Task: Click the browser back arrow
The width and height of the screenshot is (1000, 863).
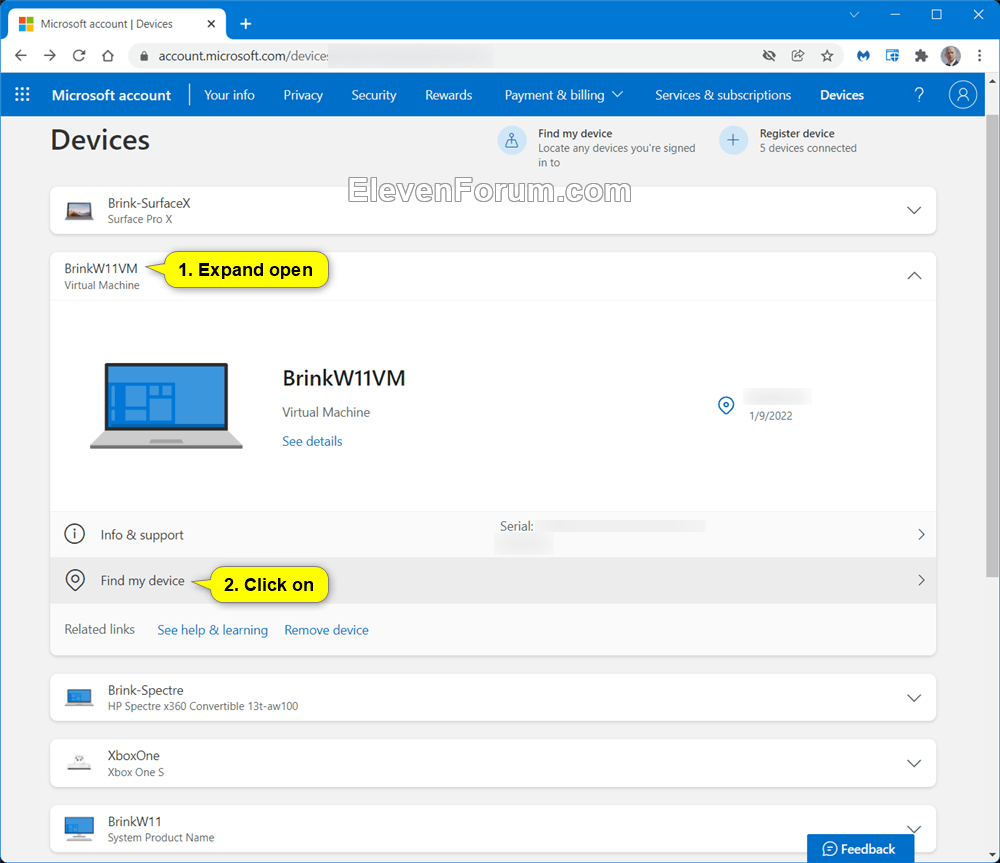Action: (x=21, y=56)
